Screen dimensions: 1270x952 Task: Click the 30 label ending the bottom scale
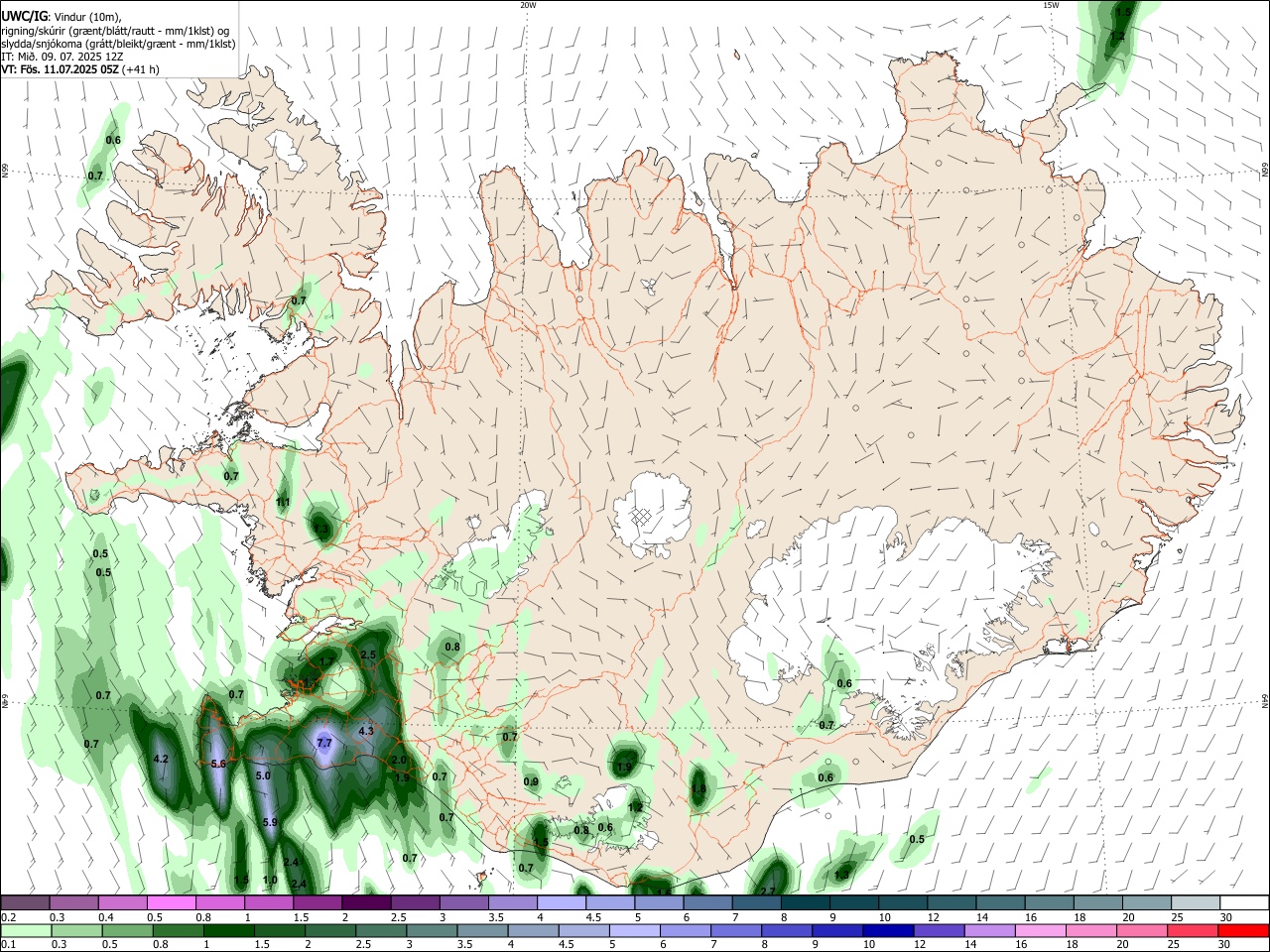[1224, 945]
